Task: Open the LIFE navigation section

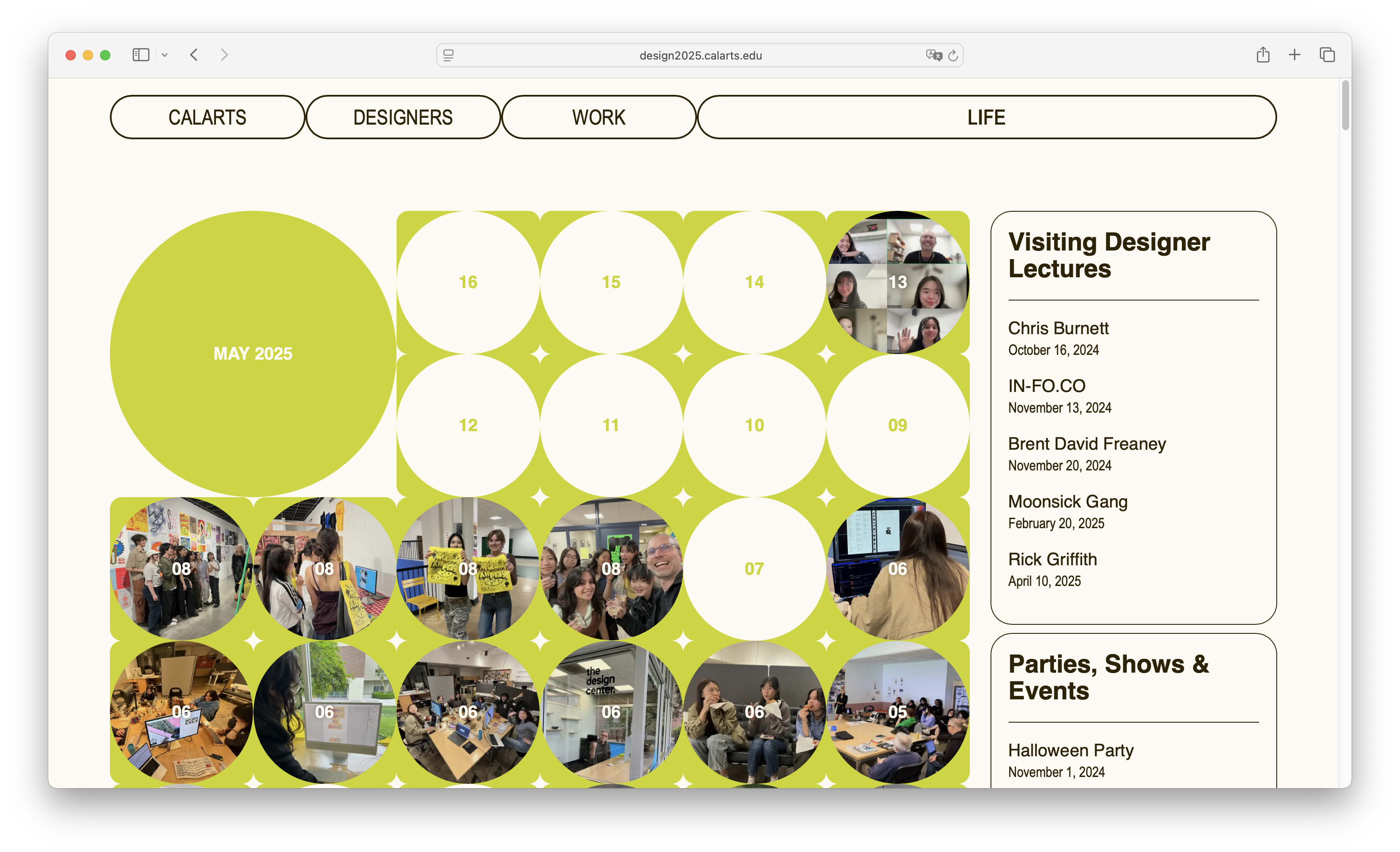Action: click(986, 117)
